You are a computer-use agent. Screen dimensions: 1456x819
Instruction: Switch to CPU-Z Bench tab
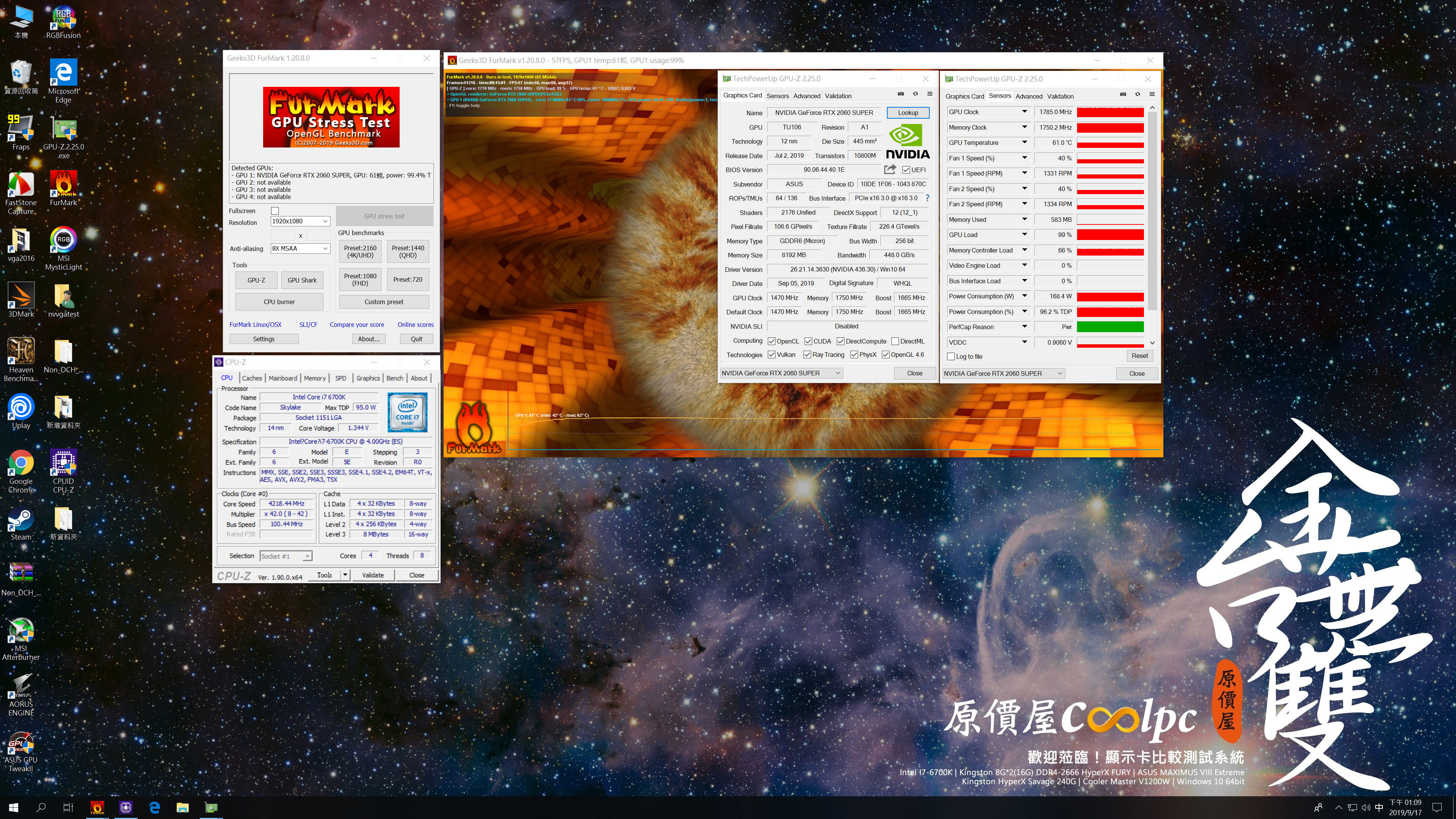point(394,378)
